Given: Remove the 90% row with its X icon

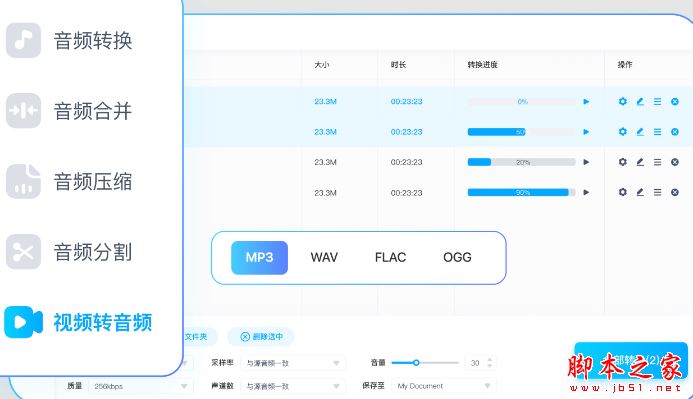Looking at the screenshot, I should [675, 192].
